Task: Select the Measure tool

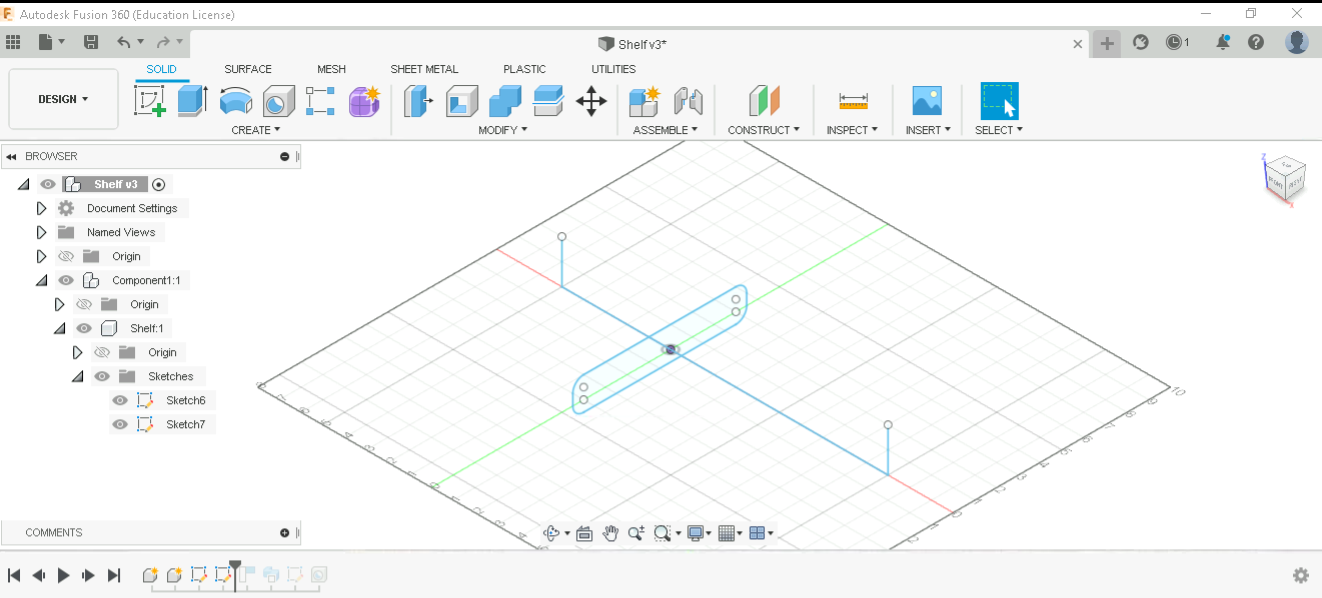Action: [853, 101]
